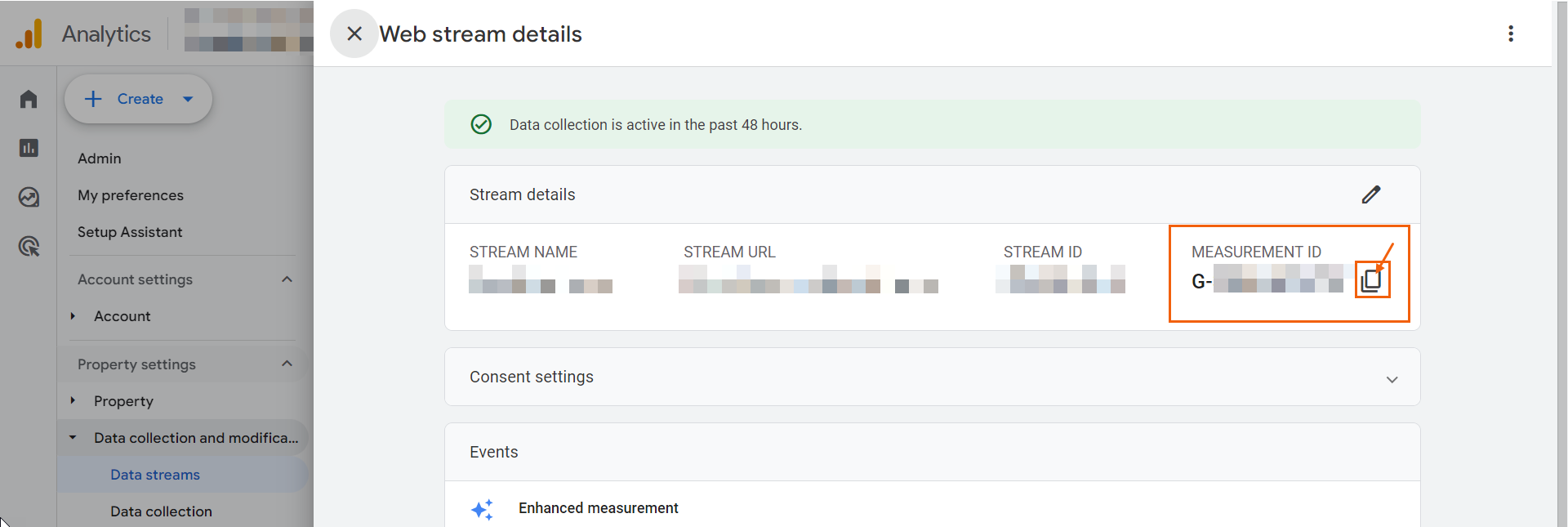The height and width of the screenshot is (527, 1568).
Task: Select Admin in the side menu
Action: click(x=100, y=159)
